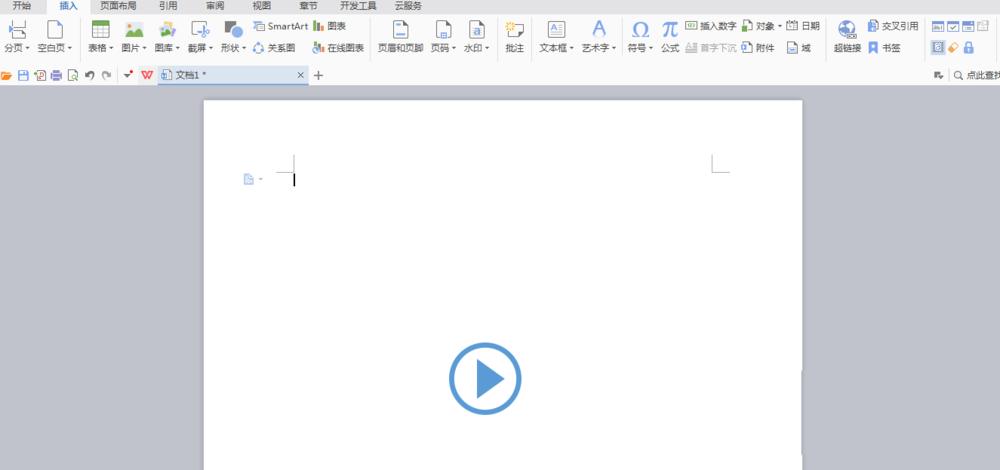
Task: Insert the 日期 date
Action: (802, 26)
